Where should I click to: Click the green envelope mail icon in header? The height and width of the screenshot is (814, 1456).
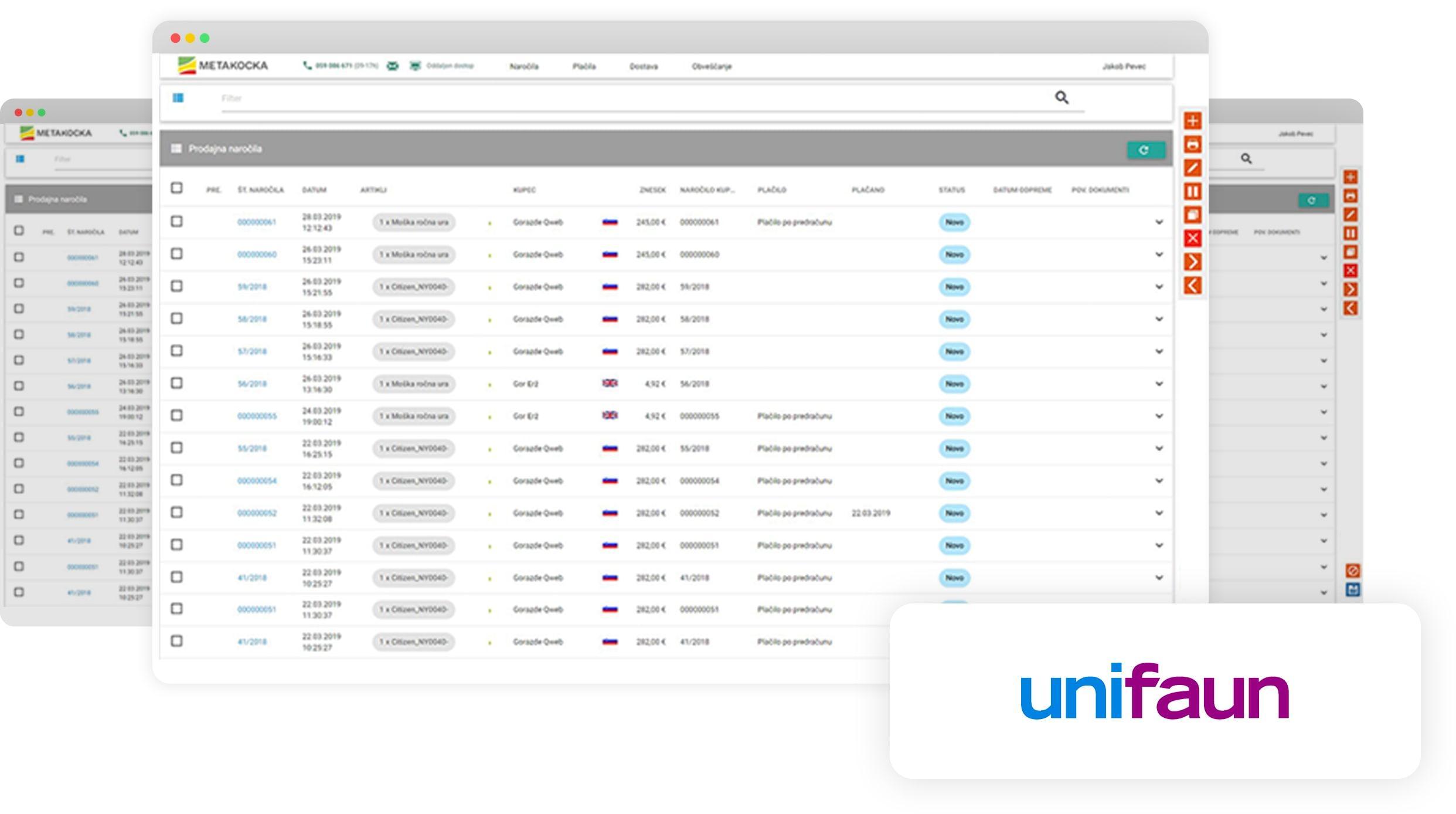(393, 66)
